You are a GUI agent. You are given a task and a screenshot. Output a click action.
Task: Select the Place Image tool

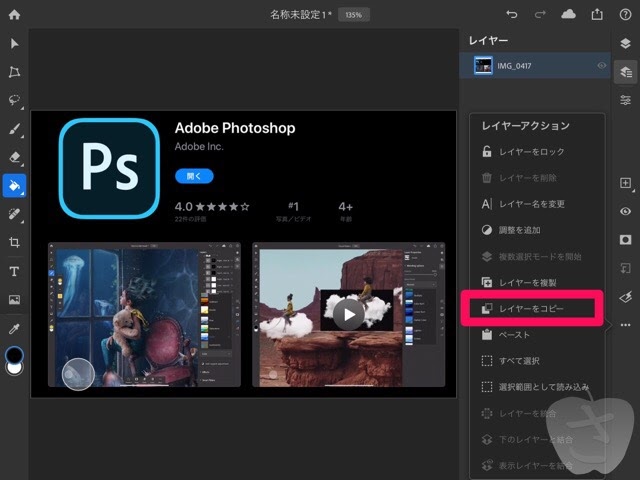14,300
